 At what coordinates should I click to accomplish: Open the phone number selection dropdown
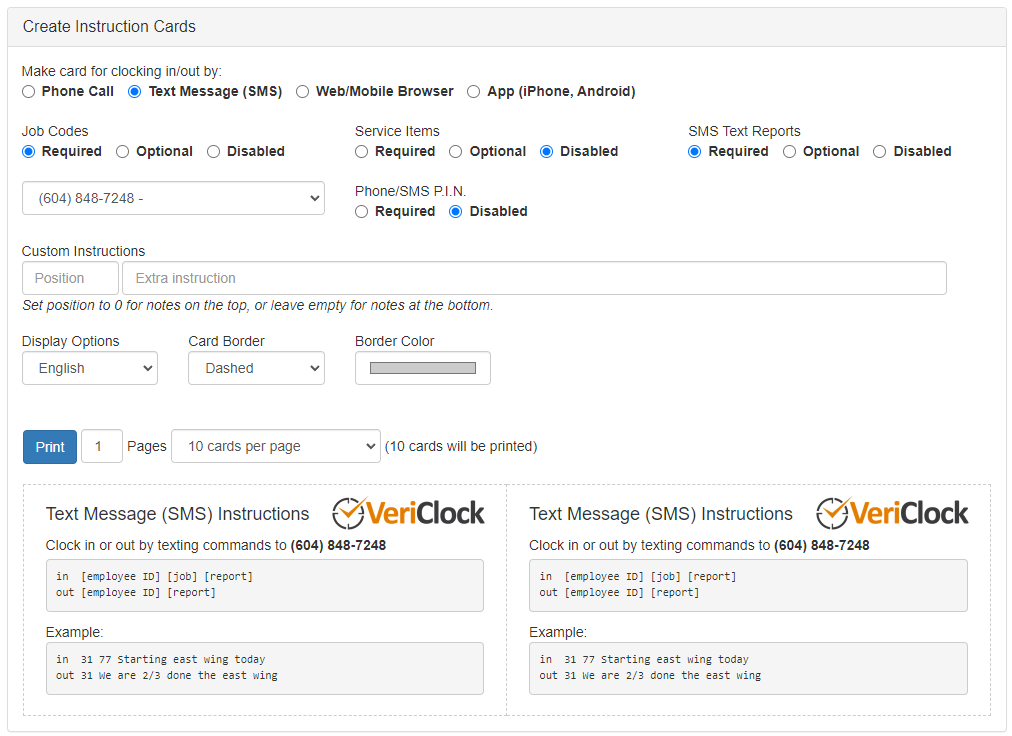point(173,198)
